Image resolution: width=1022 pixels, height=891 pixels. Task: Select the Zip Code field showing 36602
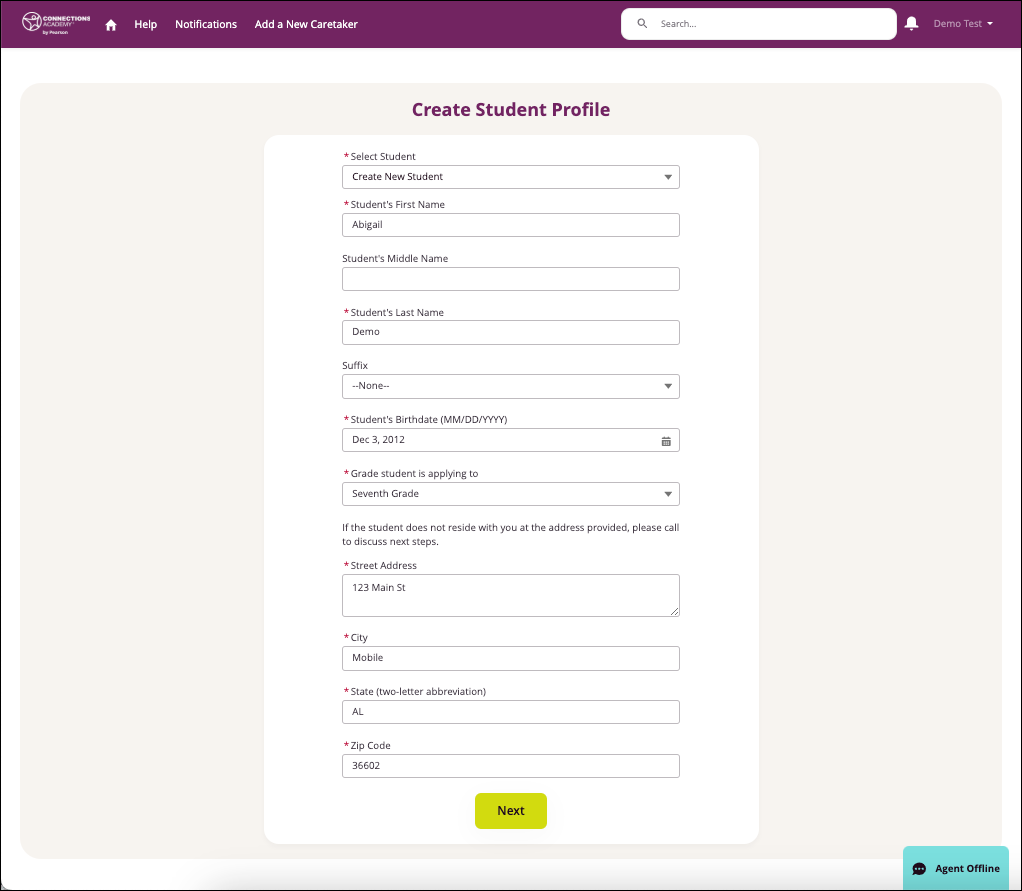coord(510,765)
